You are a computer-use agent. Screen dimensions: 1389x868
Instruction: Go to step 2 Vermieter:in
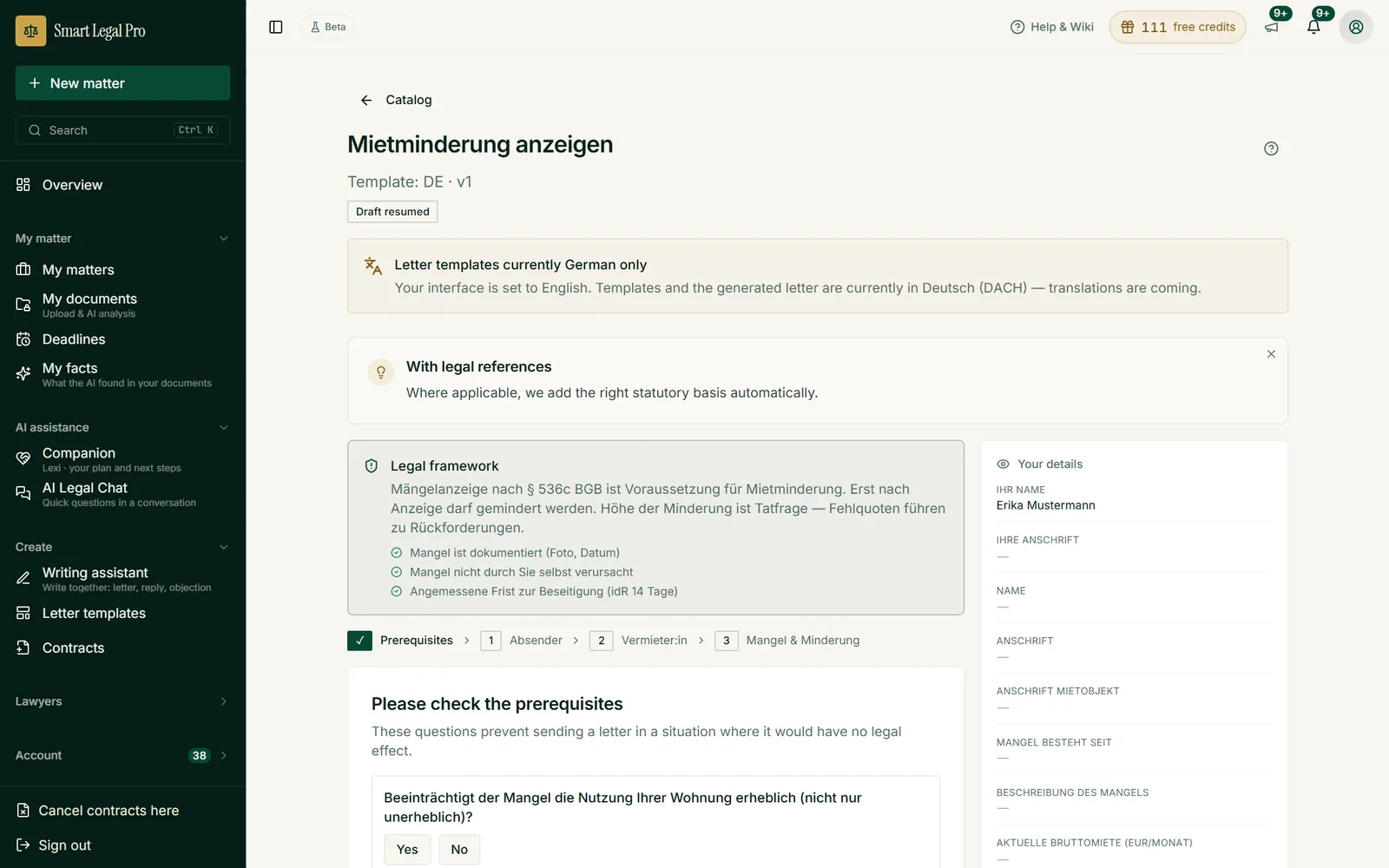pos(638,641)
